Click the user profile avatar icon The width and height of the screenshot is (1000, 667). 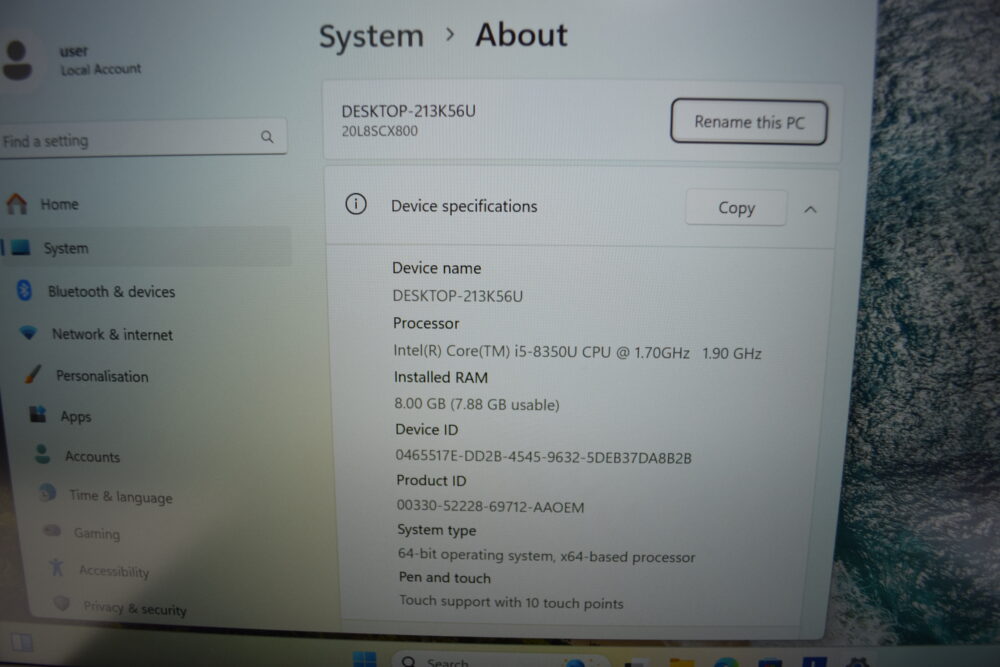[17, 61]
